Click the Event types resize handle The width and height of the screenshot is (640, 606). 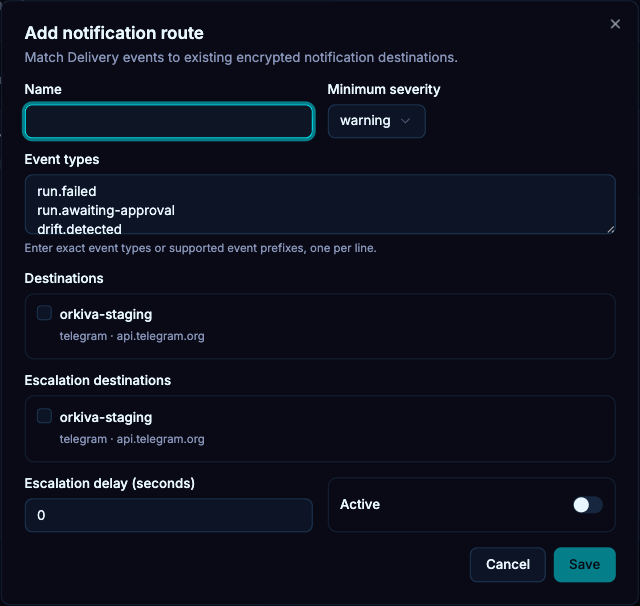click(x=611, y=229)
